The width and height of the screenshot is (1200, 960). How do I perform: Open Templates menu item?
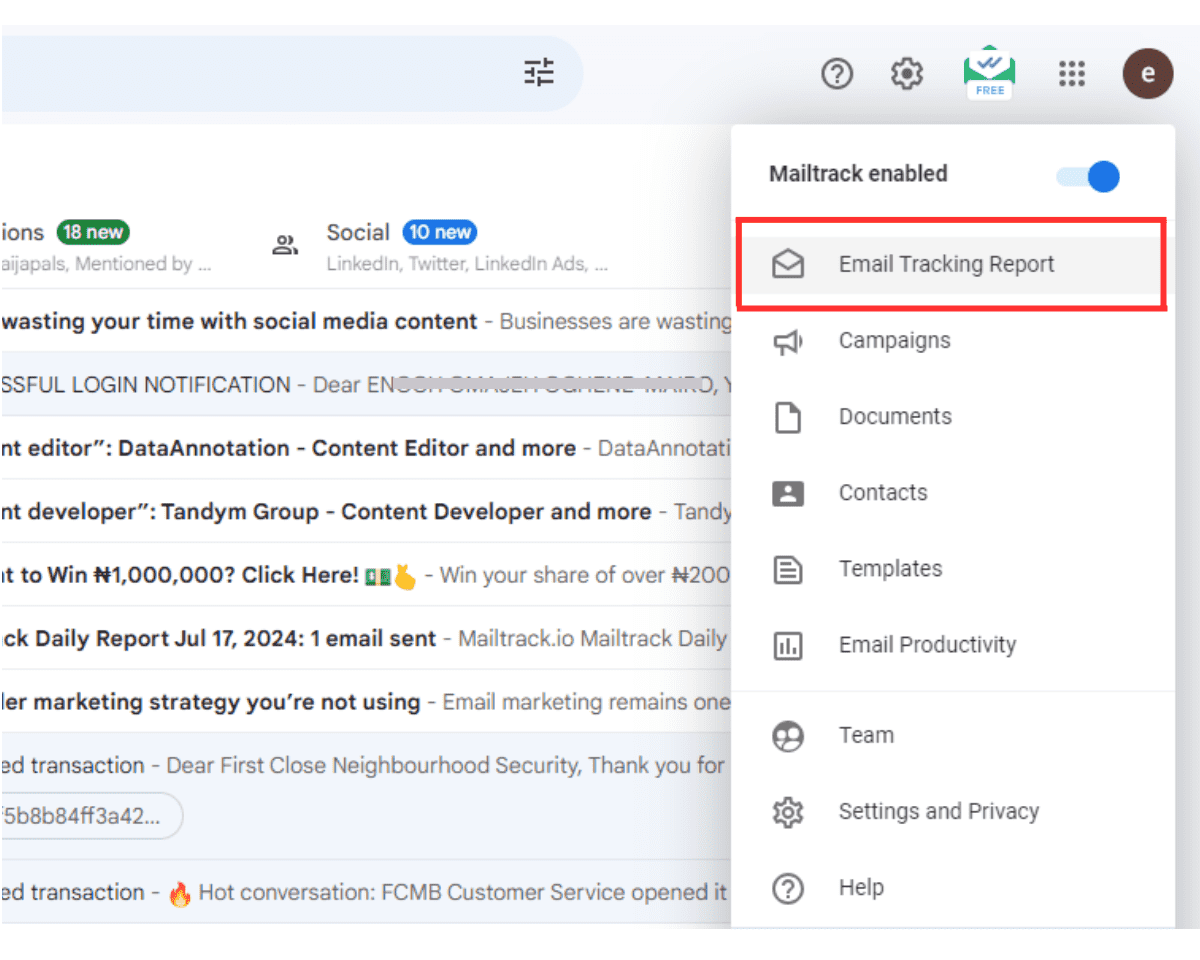(952, 569)
